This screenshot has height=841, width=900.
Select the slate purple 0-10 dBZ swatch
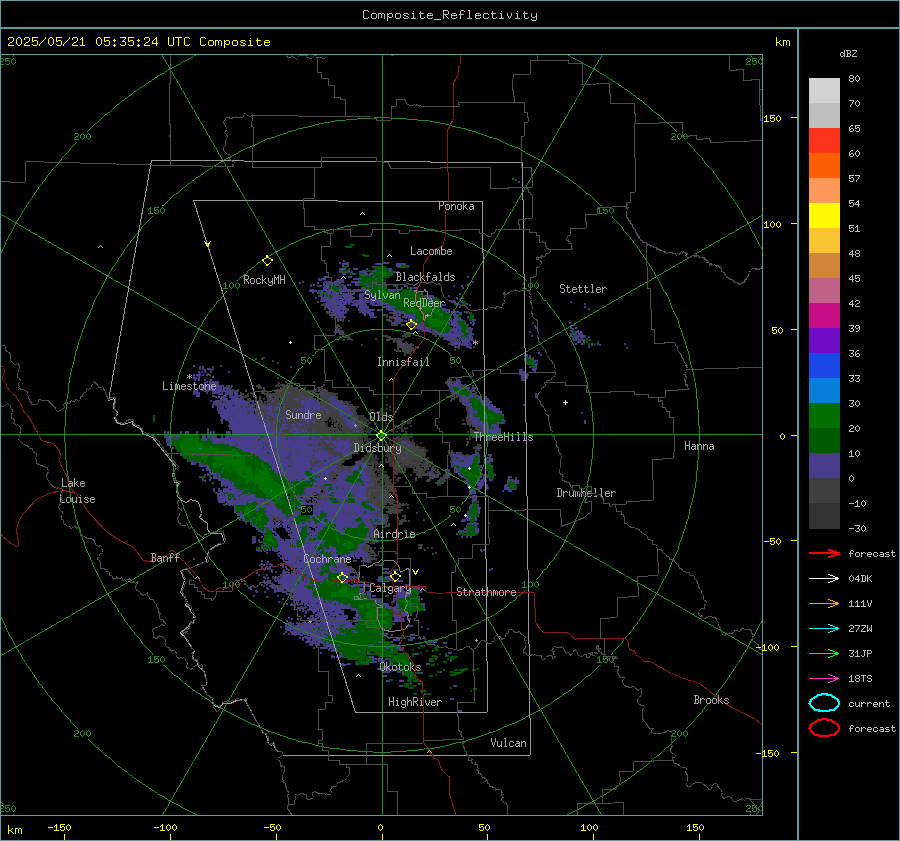(x=824, y=466)
